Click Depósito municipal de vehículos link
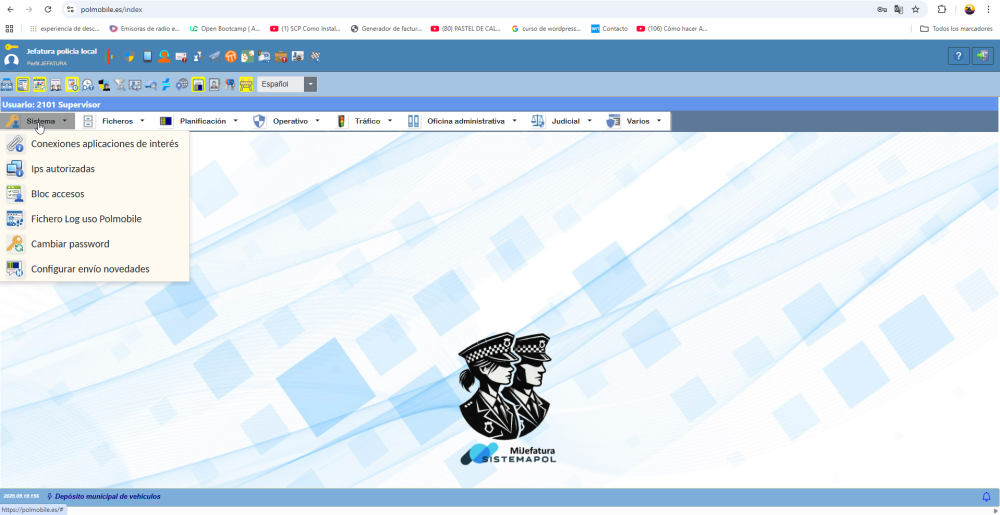 pos(107,497)
